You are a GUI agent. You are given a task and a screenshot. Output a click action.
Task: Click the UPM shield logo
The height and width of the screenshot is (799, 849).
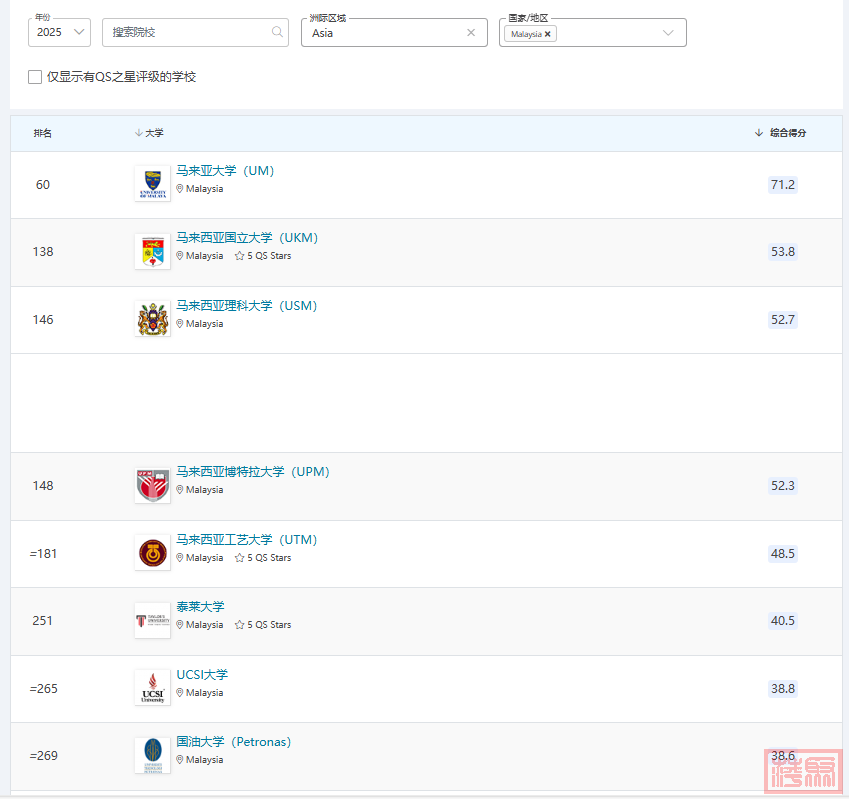coord(153,486)
